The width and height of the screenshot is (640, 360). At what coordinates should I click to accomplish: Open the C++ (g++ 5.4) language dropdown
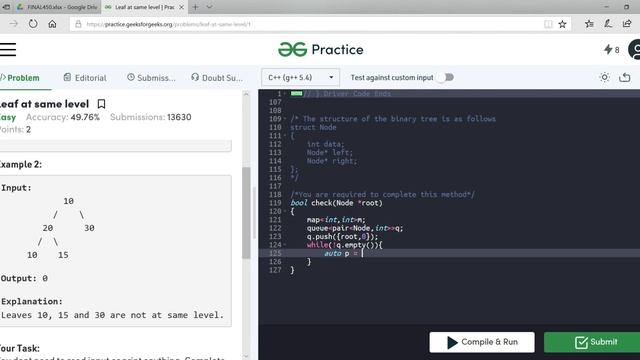(300, 77)
